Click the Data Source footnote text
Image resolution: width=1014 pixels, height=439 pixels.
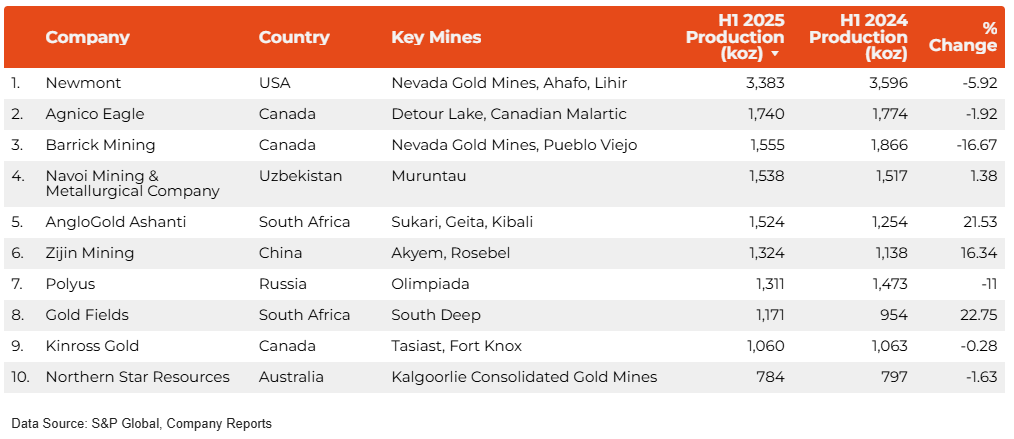coord(141,424)
